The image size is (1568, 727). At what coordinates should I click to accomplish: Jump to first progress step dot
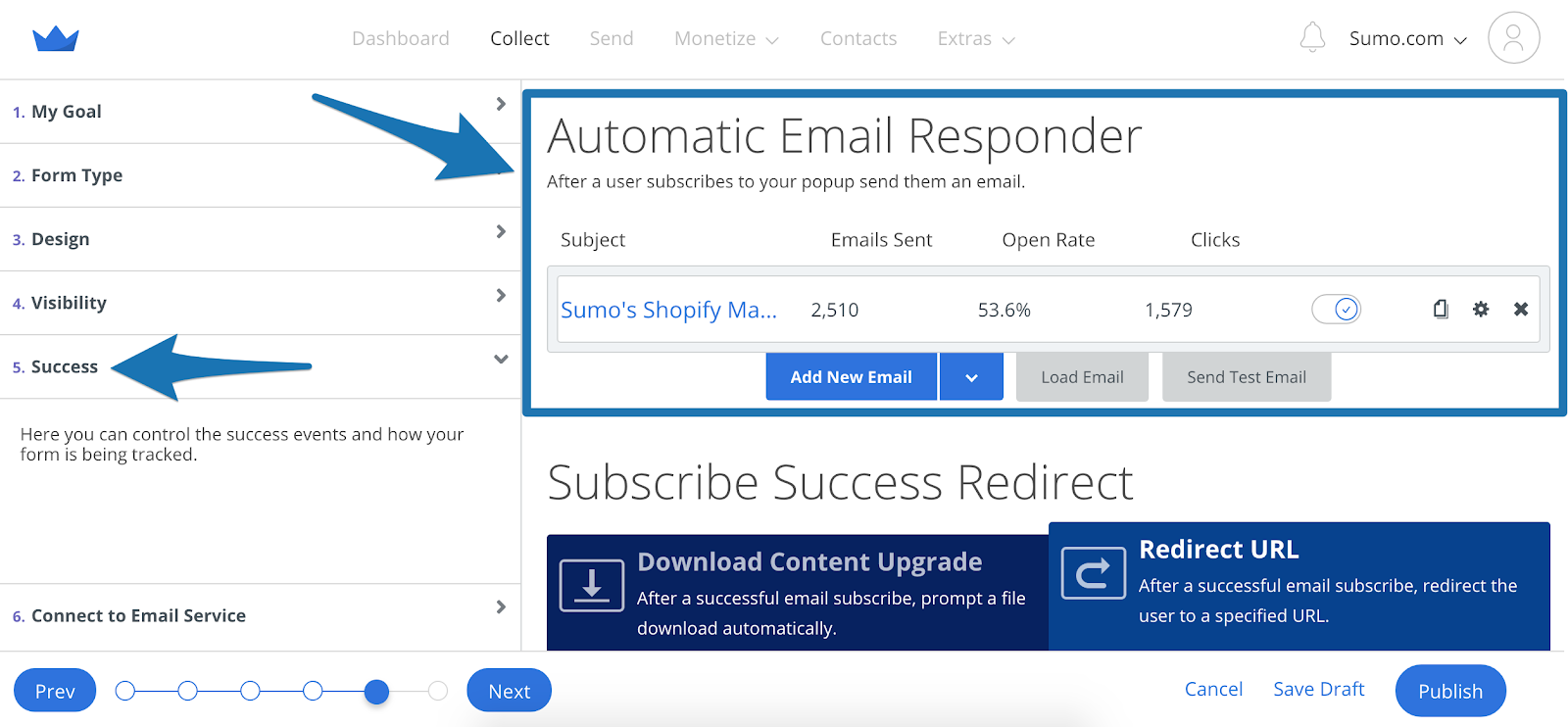click(125, 692)
